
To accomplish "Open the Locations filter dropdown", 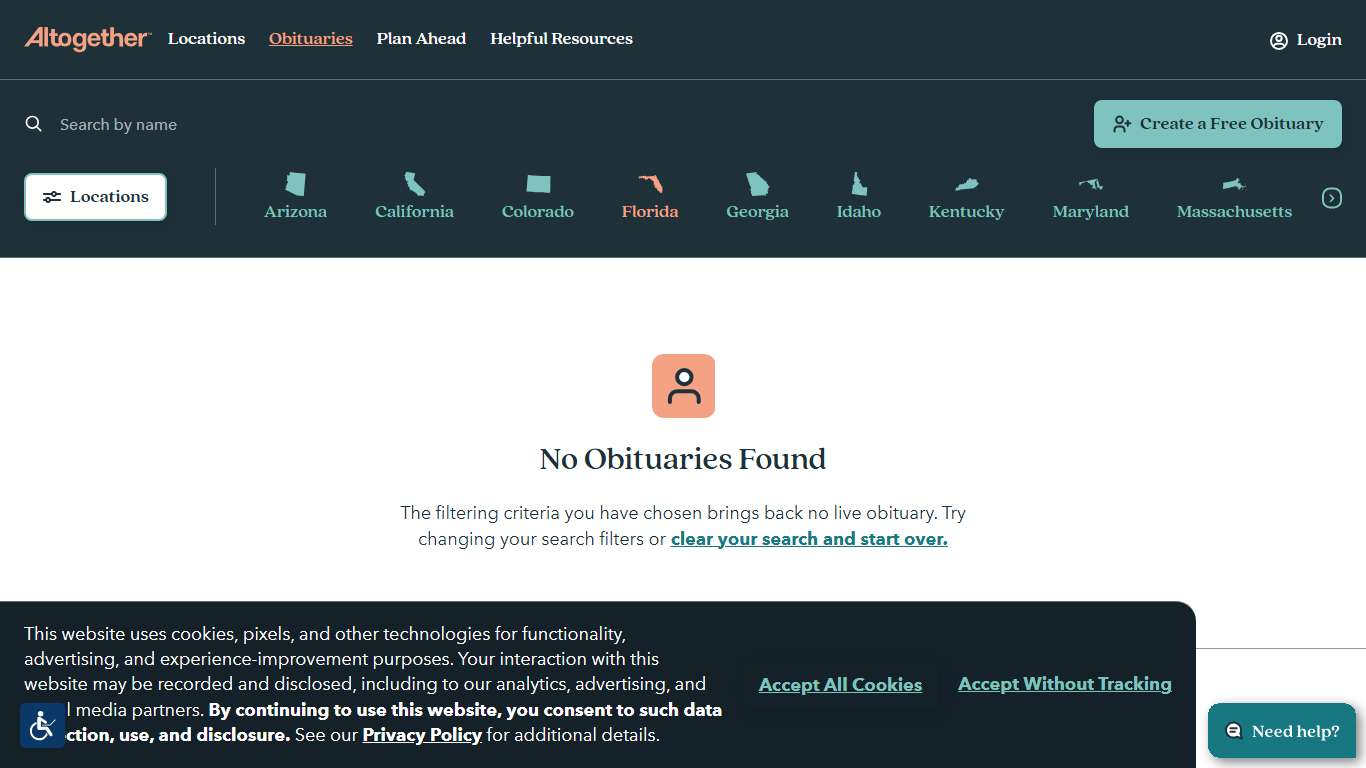I will coord(95,197).
